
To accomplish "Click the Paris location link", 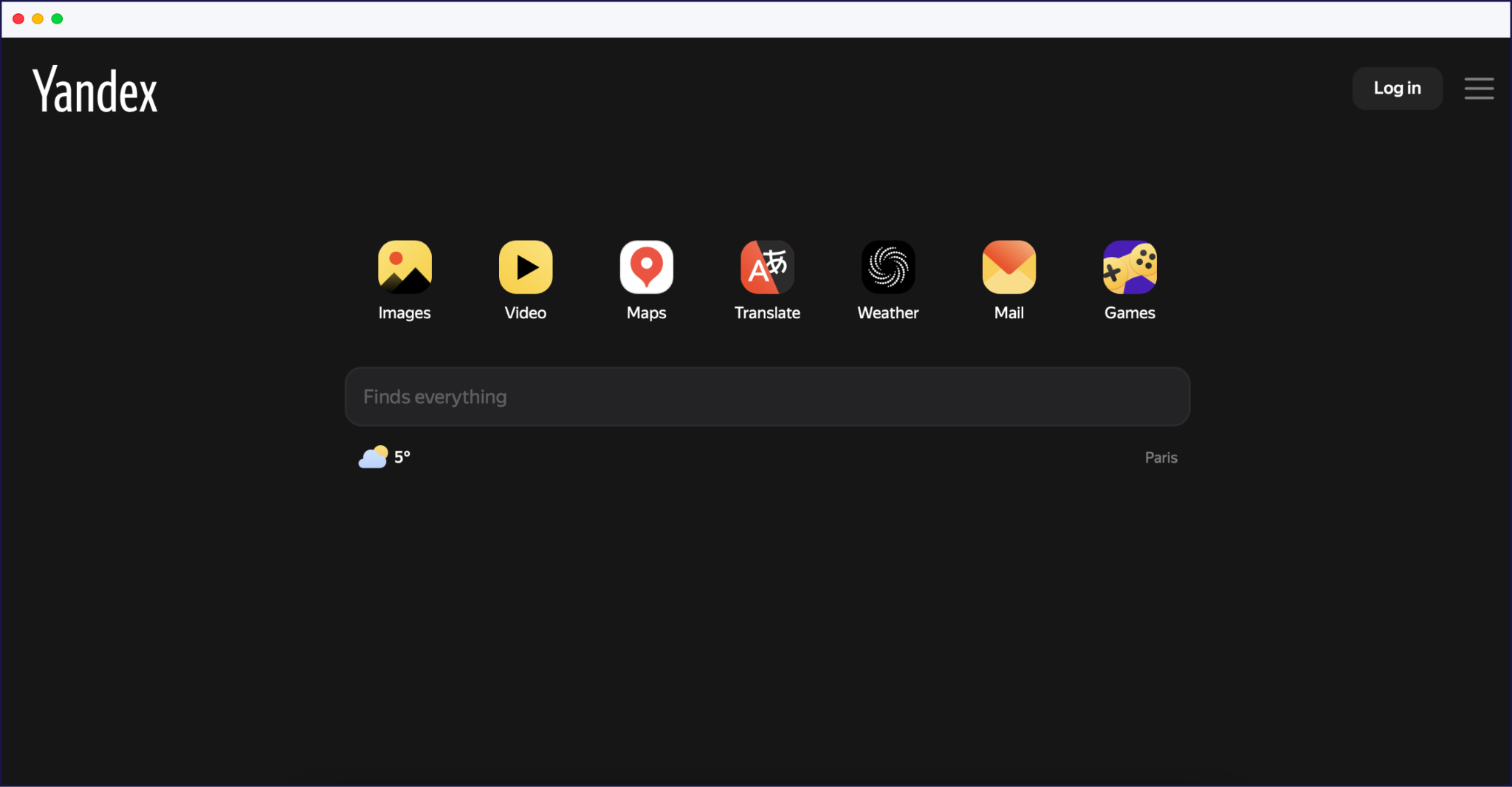I will [x=1161, y=457].
